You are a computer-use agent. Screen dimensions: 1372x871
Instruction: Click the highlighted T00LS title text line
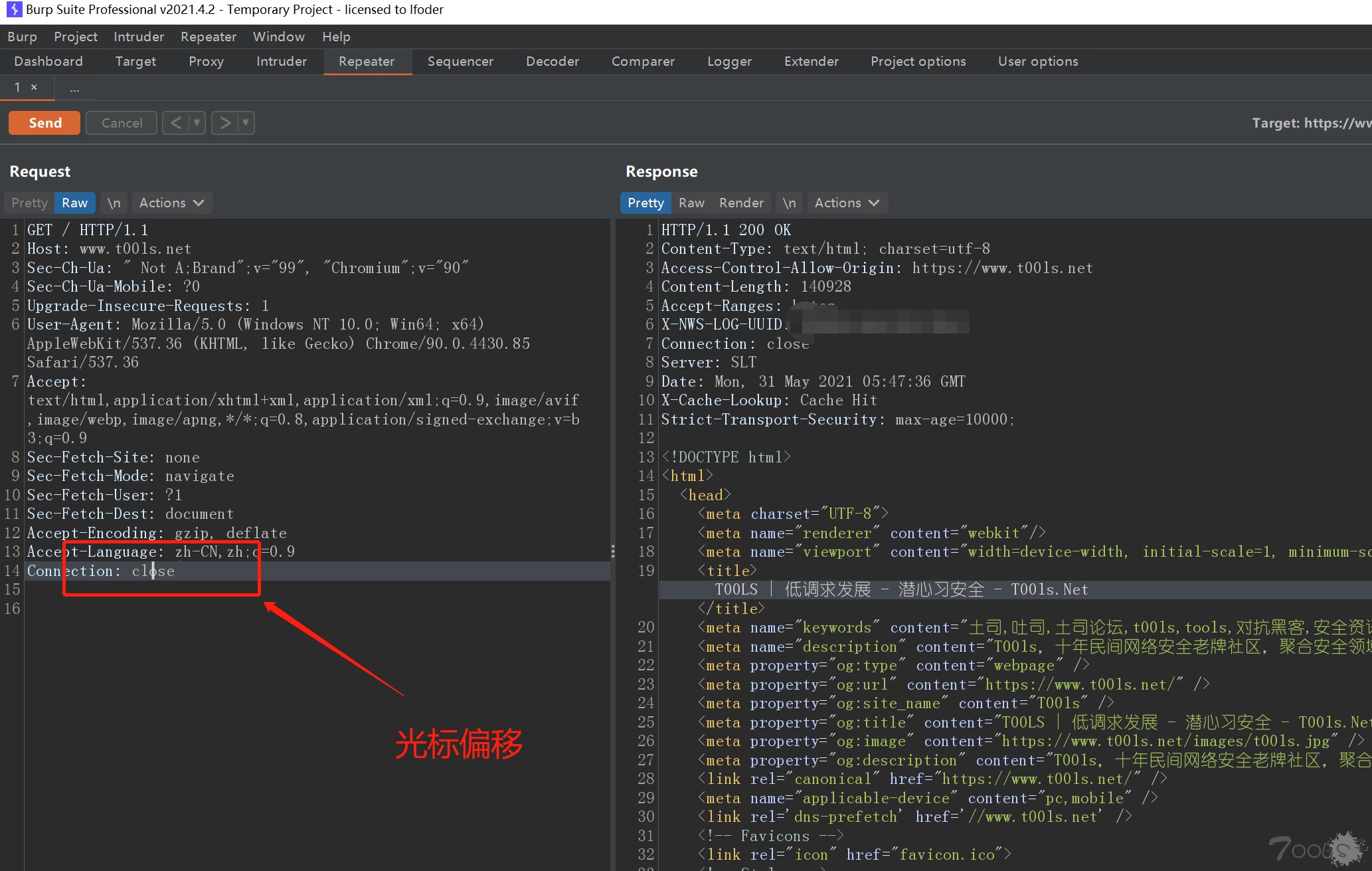tap(901, 589)
